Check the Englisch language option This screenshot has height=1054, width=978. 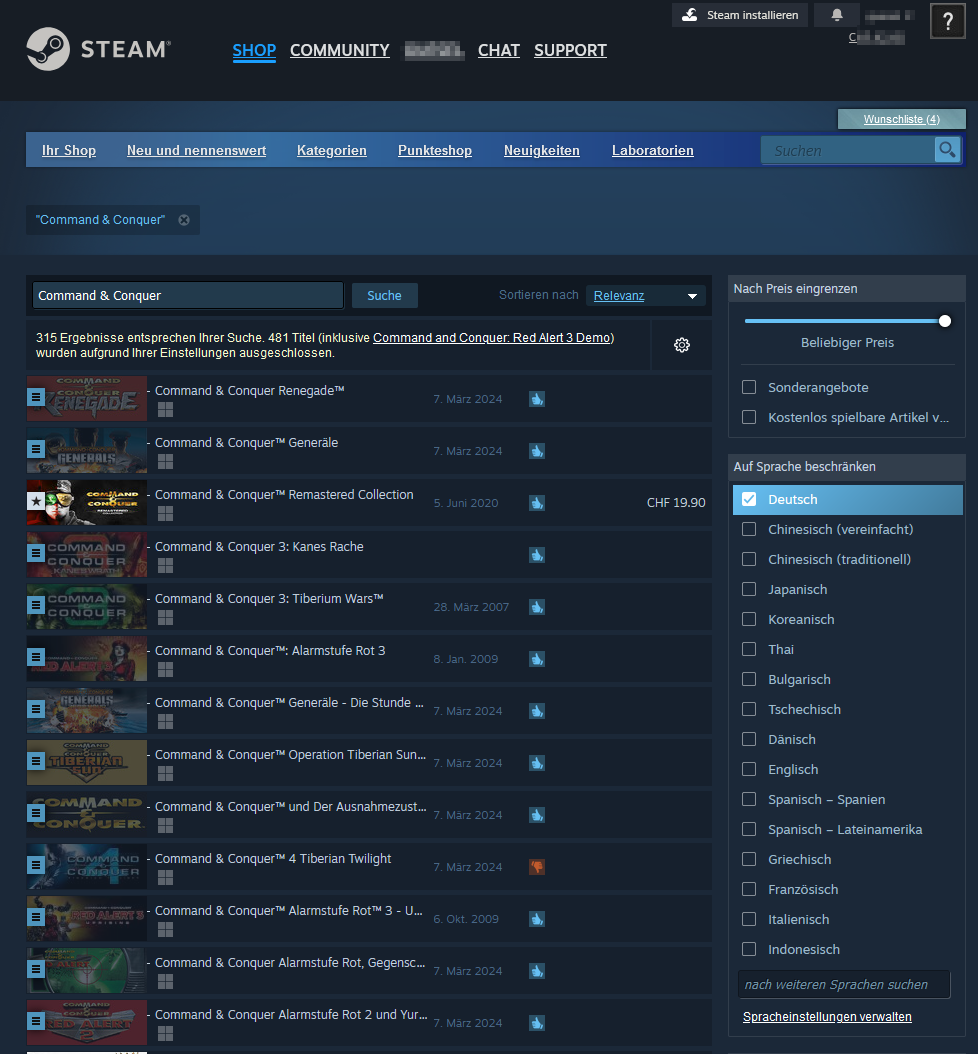748,769
